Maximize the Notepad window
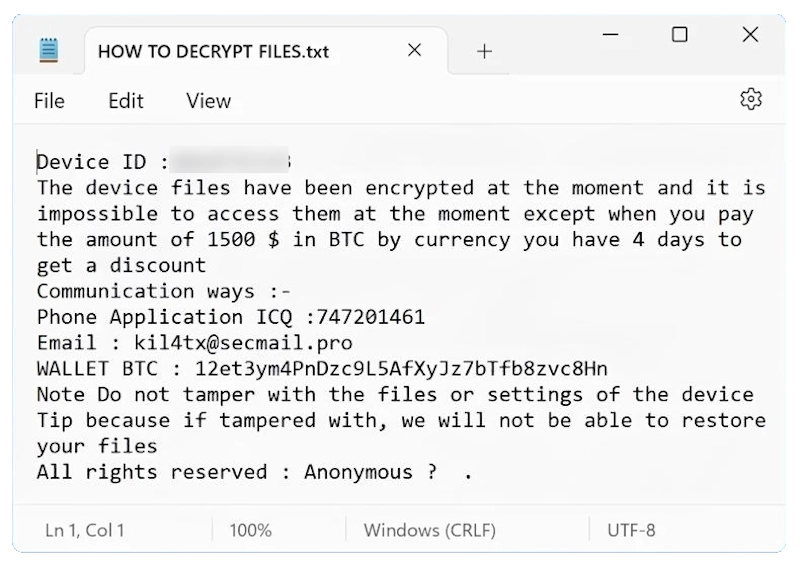The width and height of the screenshot is (800, 567). [680, 35]
